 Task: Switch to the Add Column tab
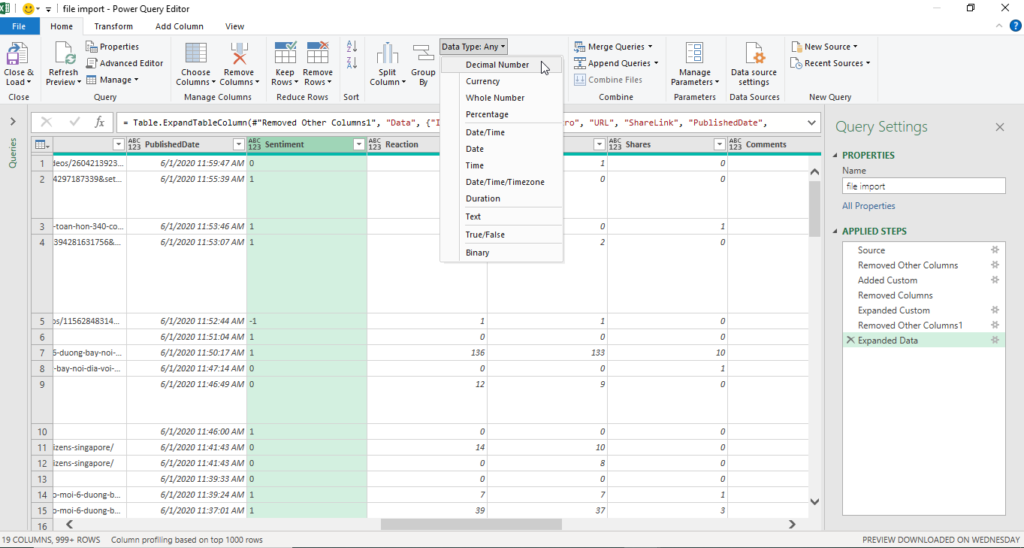179,26
